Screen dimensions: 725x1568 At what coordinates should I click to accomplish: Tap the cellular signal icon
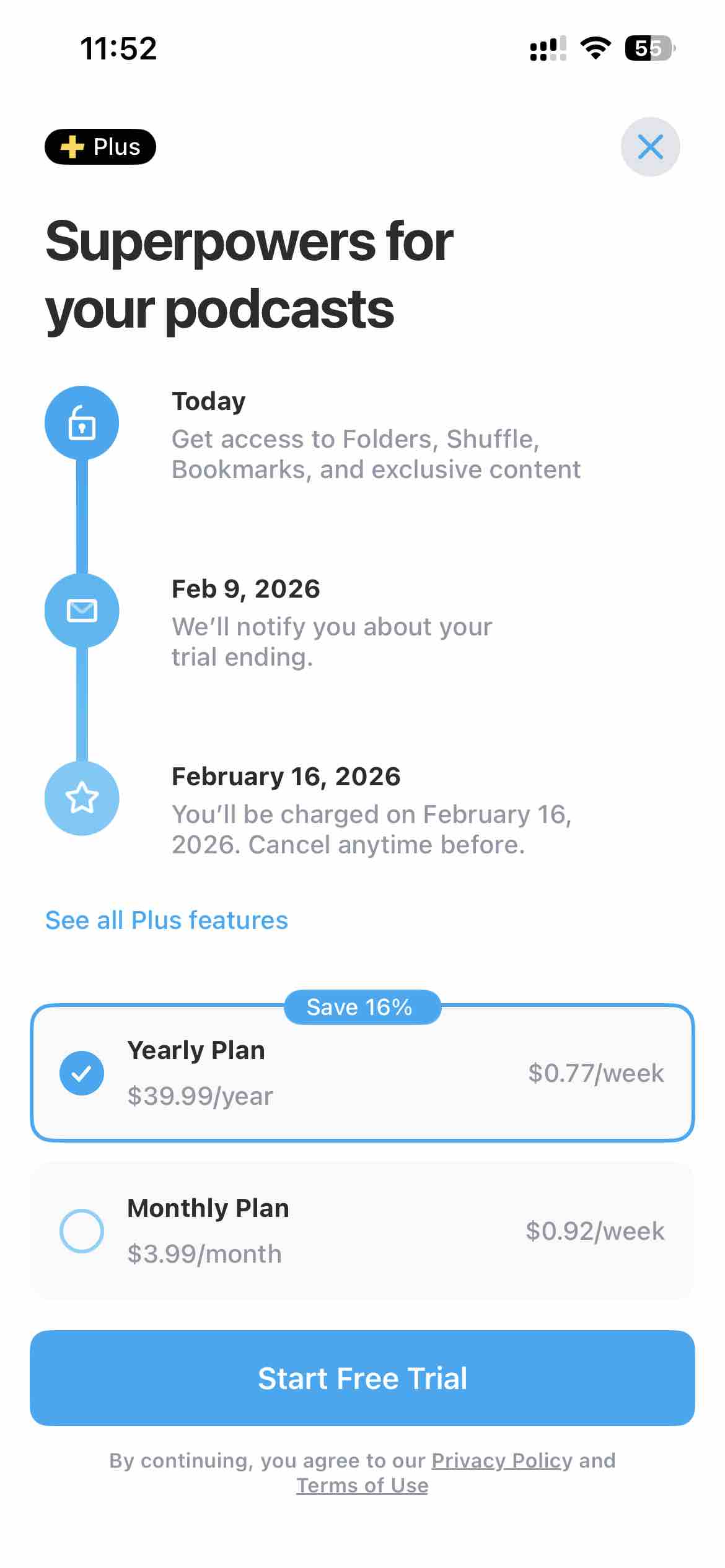coord(548,48)
